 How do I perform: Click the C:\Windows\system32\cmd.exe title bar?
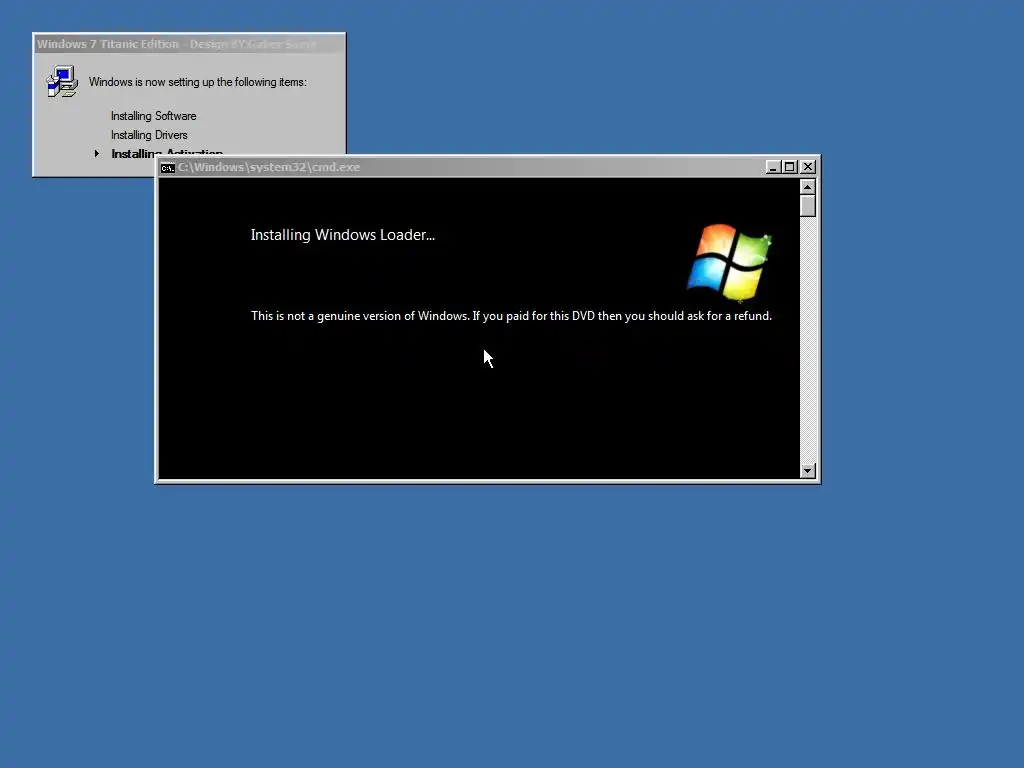487,167
